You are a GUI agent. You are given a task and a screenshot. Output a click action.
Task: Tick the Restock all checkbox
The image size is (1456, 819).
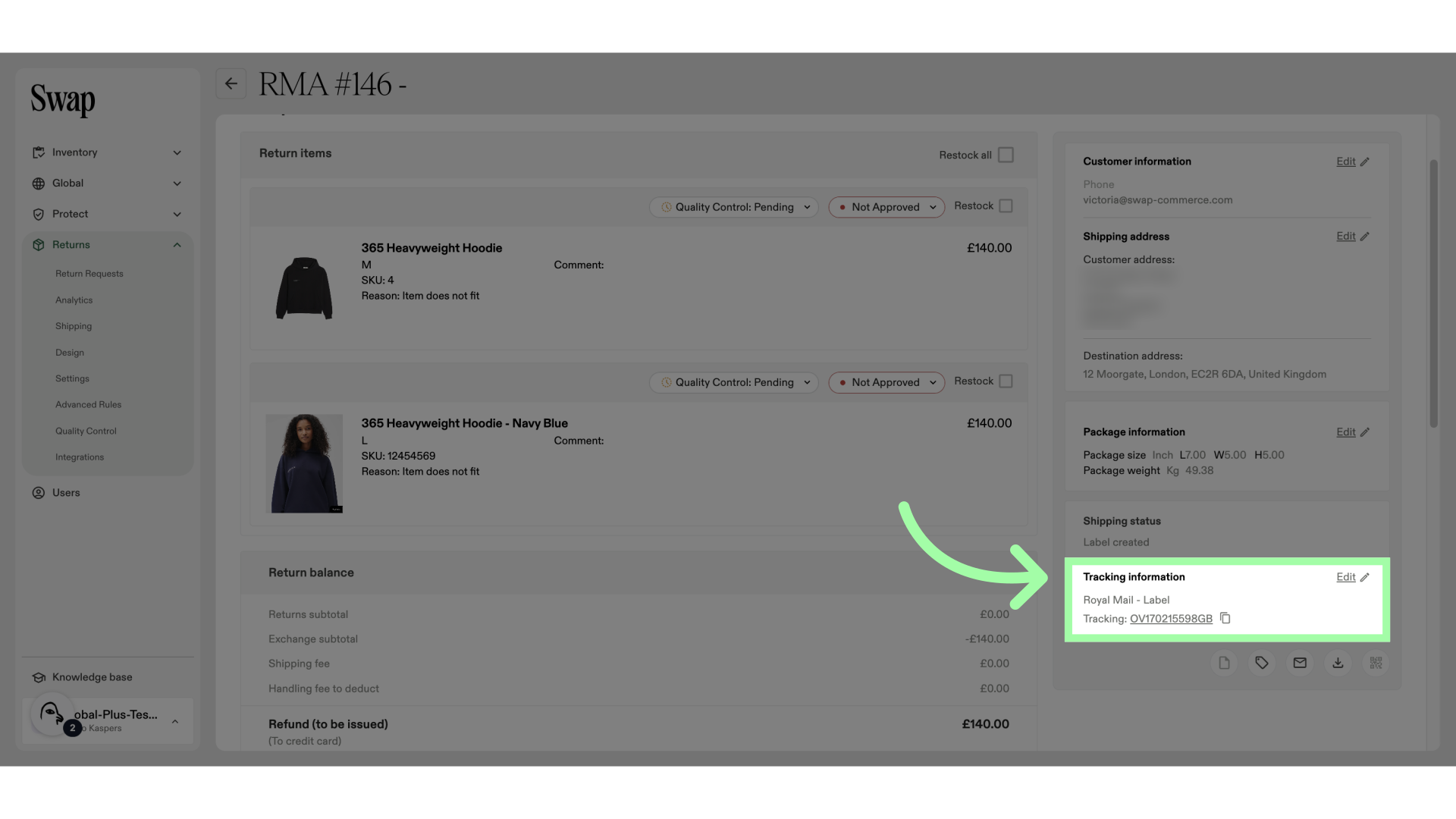click(x=1006, y=155)
